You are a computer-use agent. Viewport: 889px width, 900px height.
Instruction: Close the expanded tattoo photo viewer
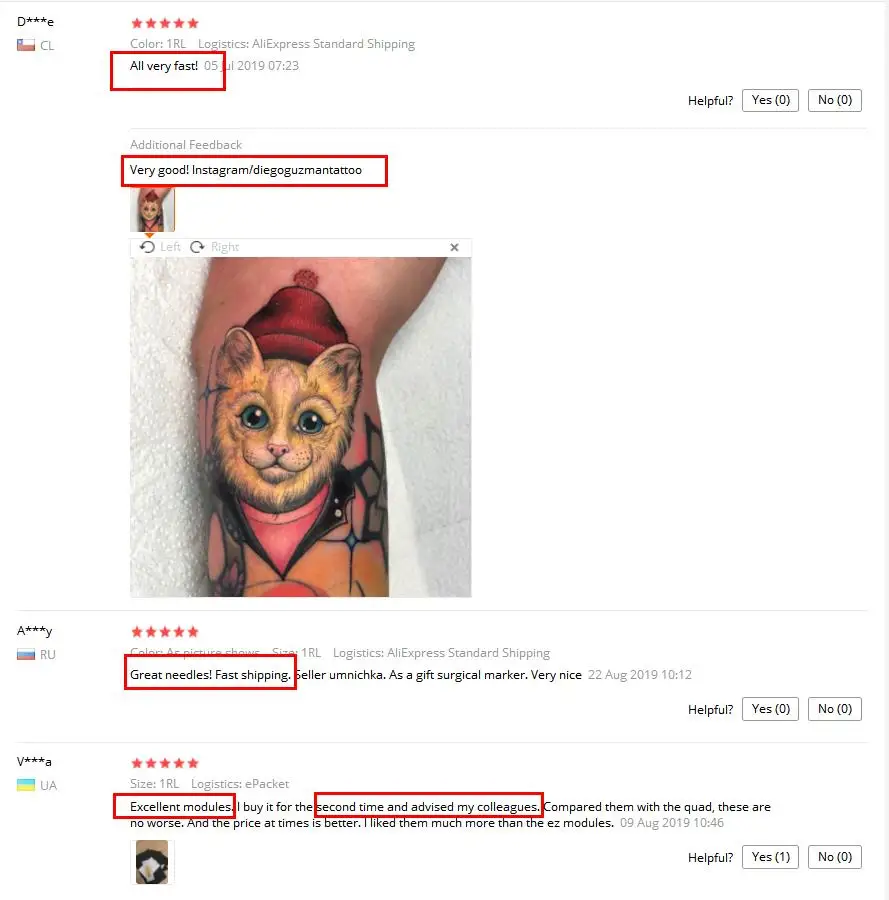tap(454, 247)
